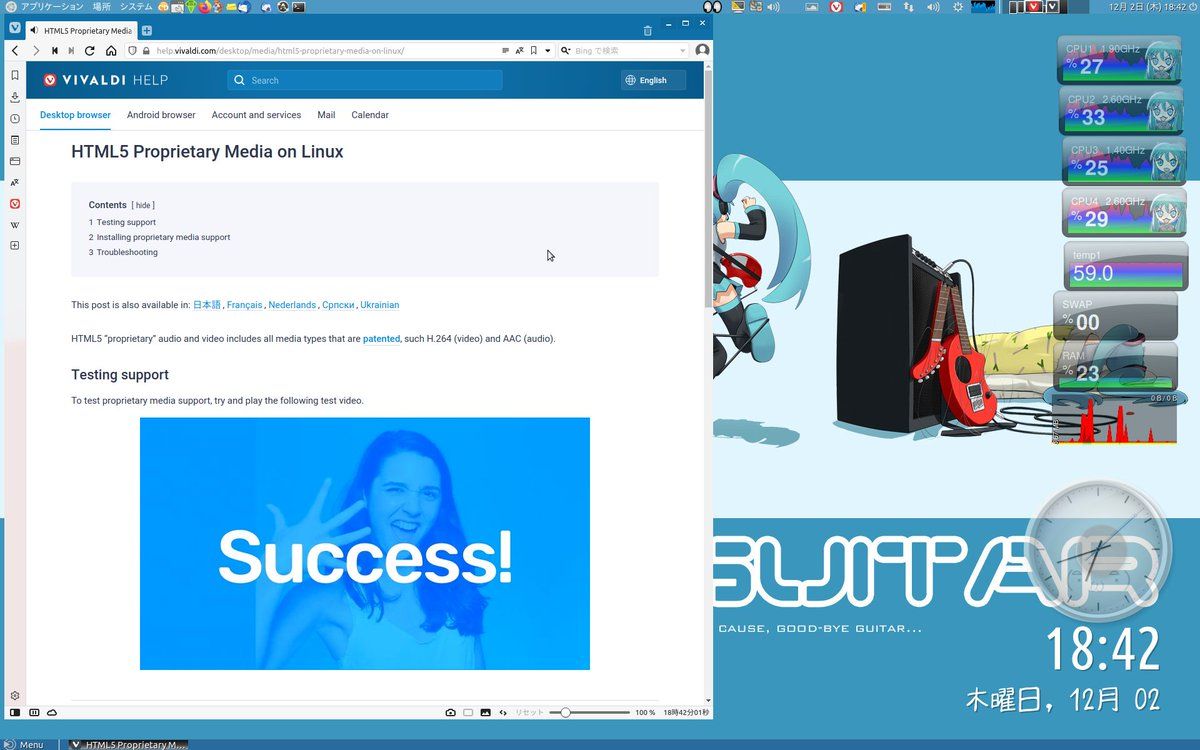
Task: Open the address bar history dropdown arrow
Action: [546, 51]
